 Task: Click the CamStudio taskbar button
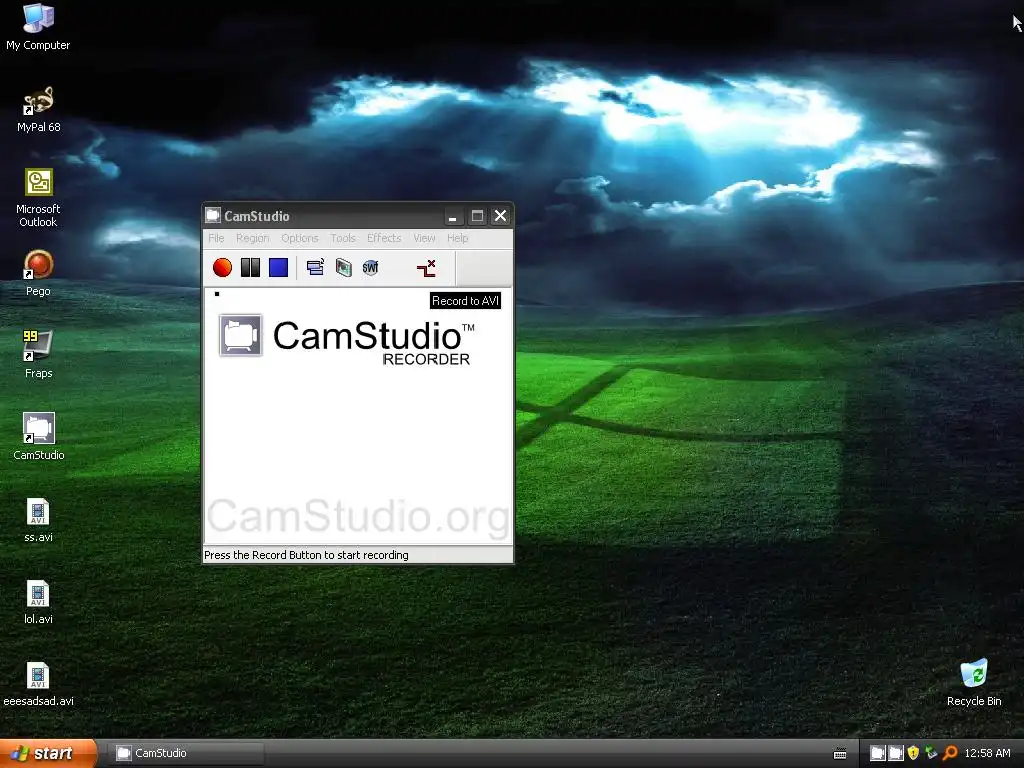tap(187, 753)
